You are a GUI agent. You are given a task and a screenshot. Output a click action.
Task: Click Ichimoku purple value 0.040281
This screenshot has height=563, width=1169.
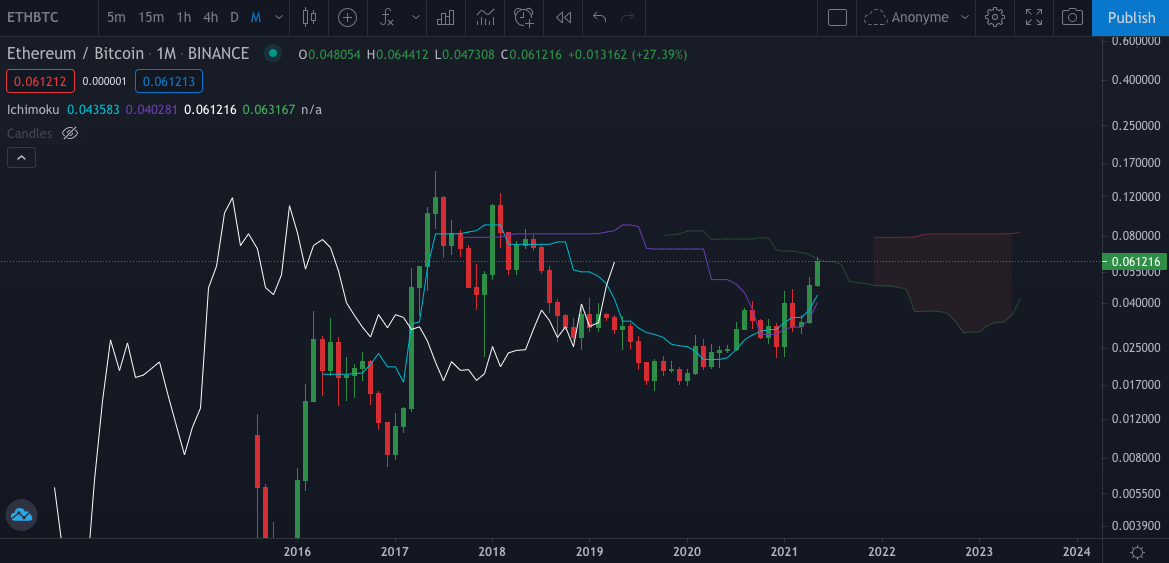[152, 110]
